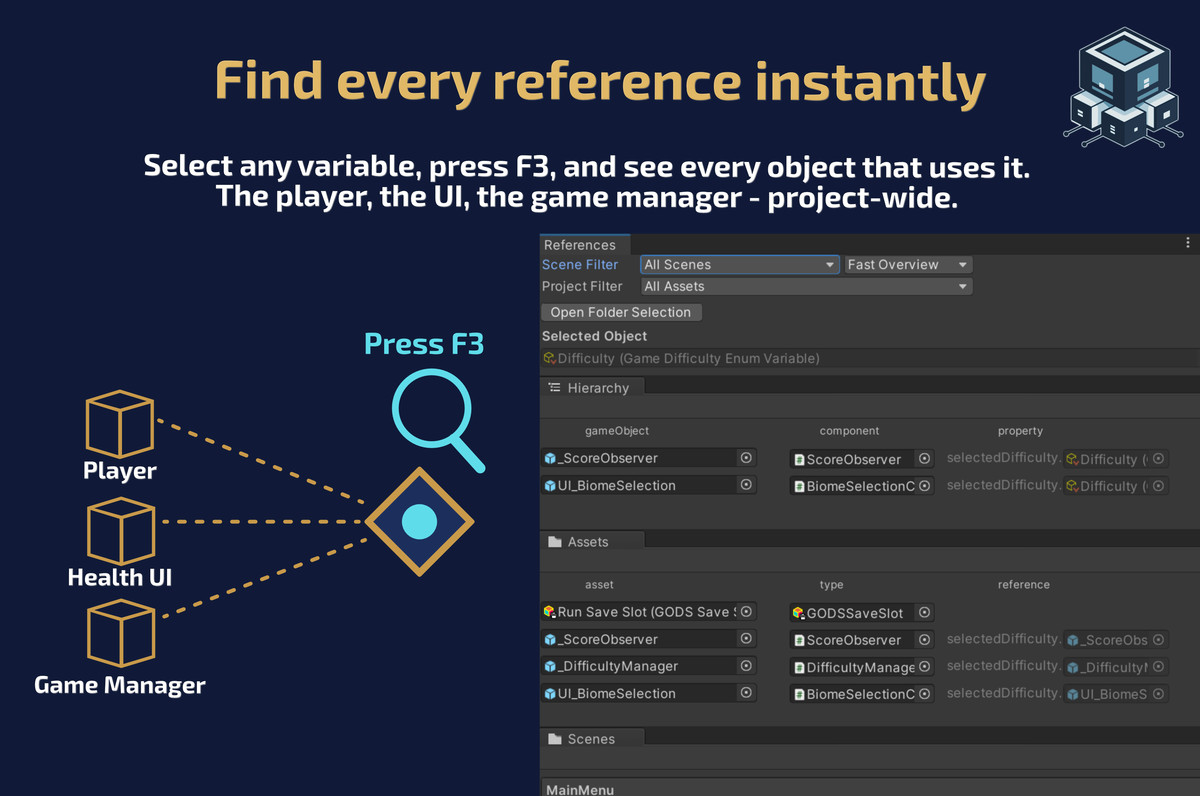1200x796 pixels.
Task: Click object picker beside ScoreObserver type in Assets section
Action: (x=925, y=640)
